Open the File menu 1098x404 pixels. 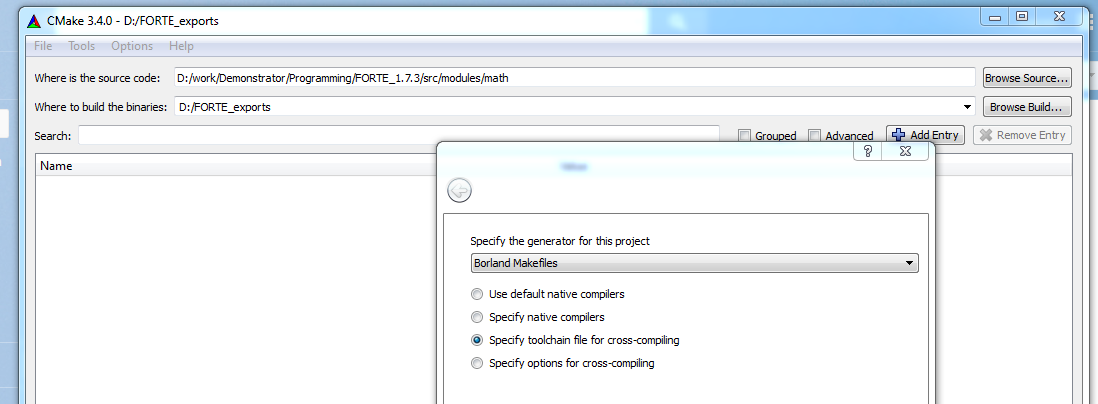pyautogui.click(x=43, y=46)
